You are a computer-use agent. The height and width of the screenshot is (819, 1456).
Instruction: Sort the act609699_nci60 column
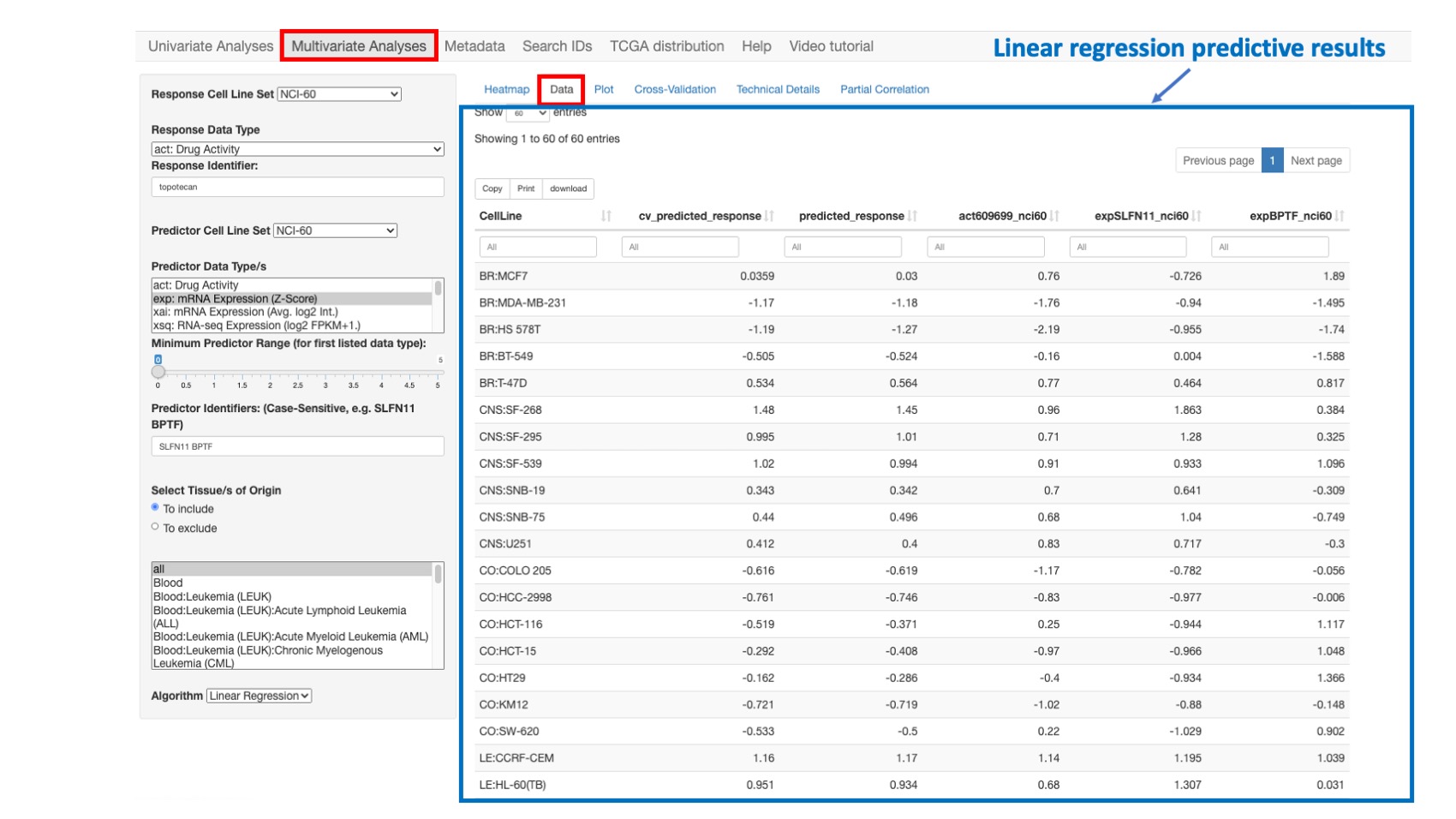[1056, 217]
